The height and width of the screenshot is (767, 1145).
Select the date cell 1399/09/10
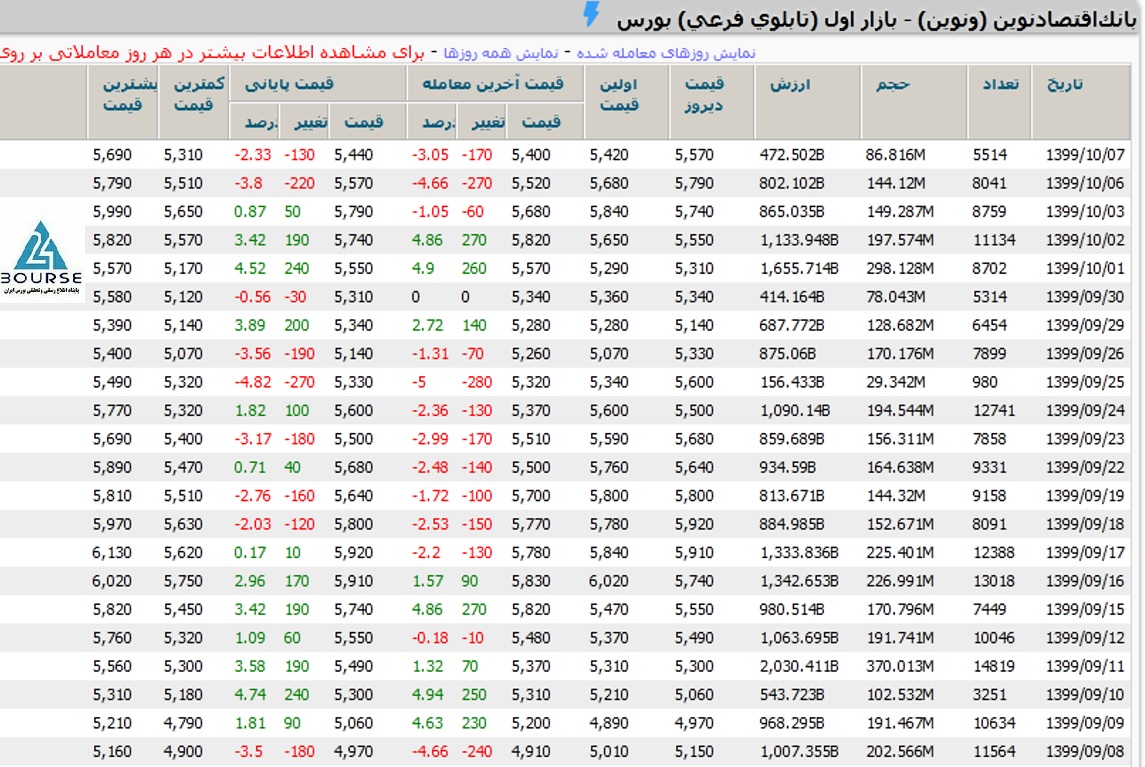pyautogui.click(x=1085, y=695)
